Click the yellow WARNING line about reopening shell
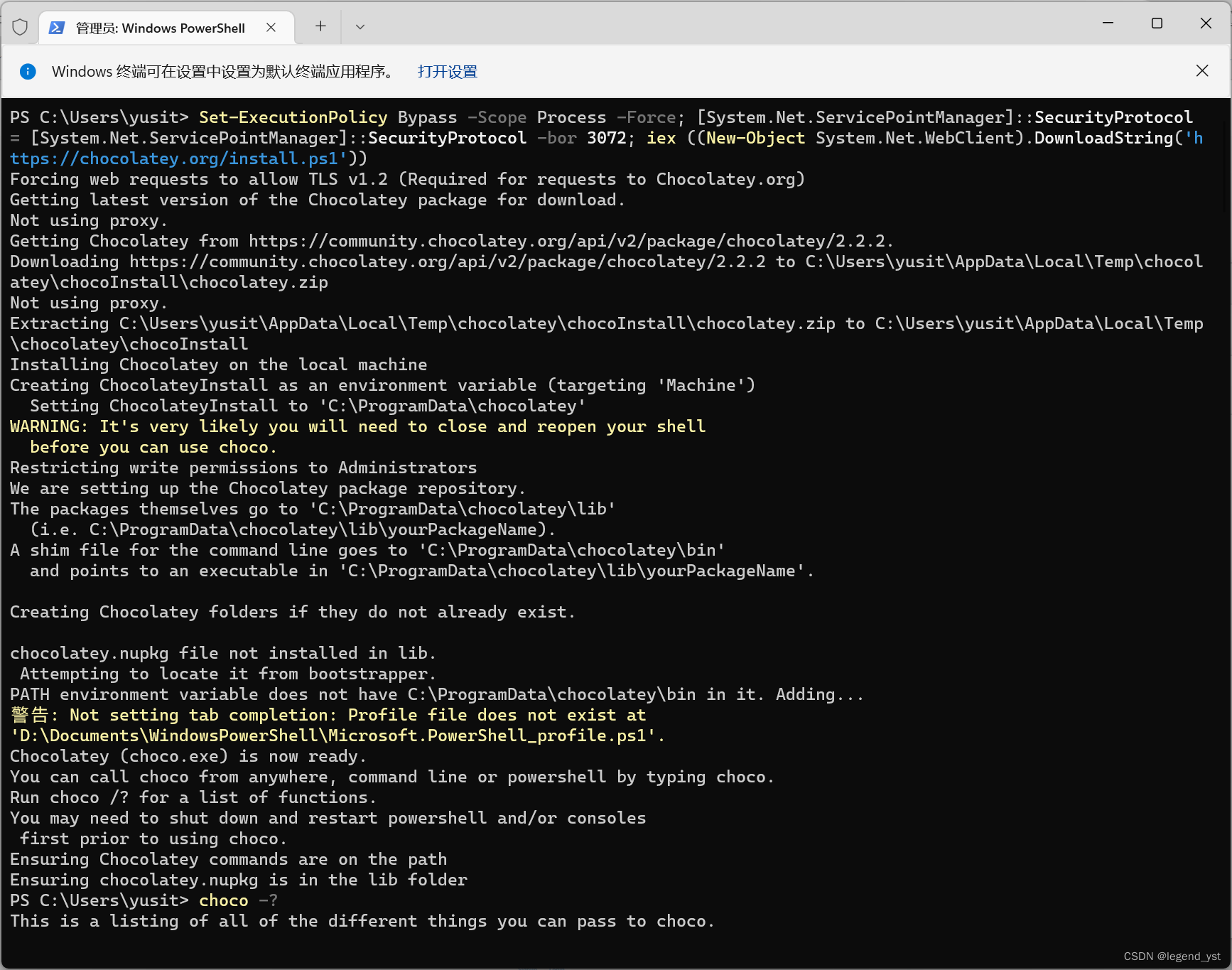Image resolution: width=1232 pixels, height=970 pixels. pyautogui.click(x=357, y=436)
